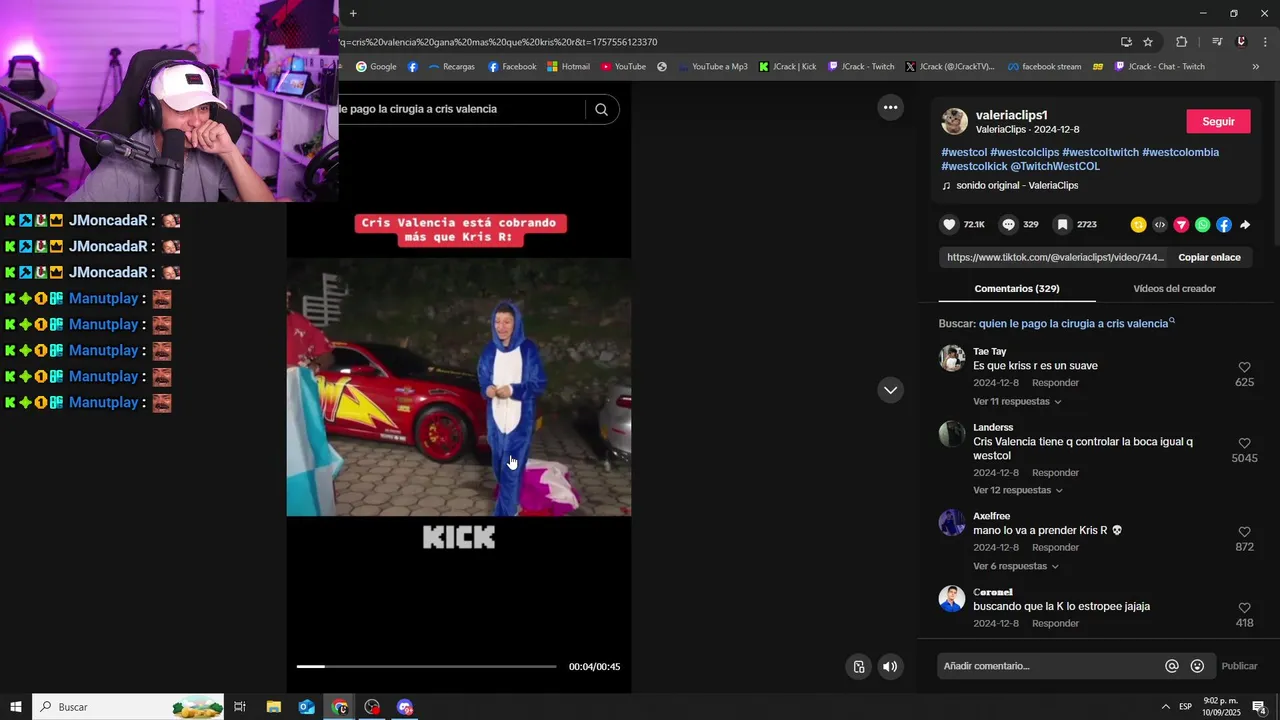Open the JCrack | Kick bookmark

[788, 67]
